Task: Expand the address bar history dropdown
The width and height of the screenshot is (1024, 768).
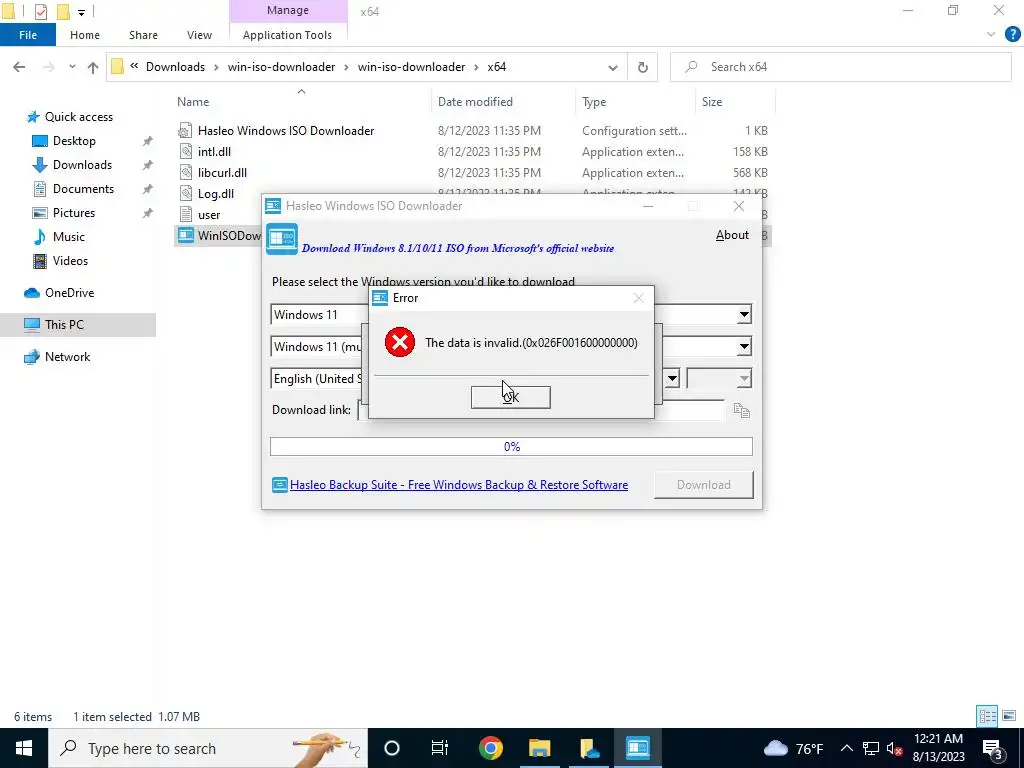Action: [613, 67]
